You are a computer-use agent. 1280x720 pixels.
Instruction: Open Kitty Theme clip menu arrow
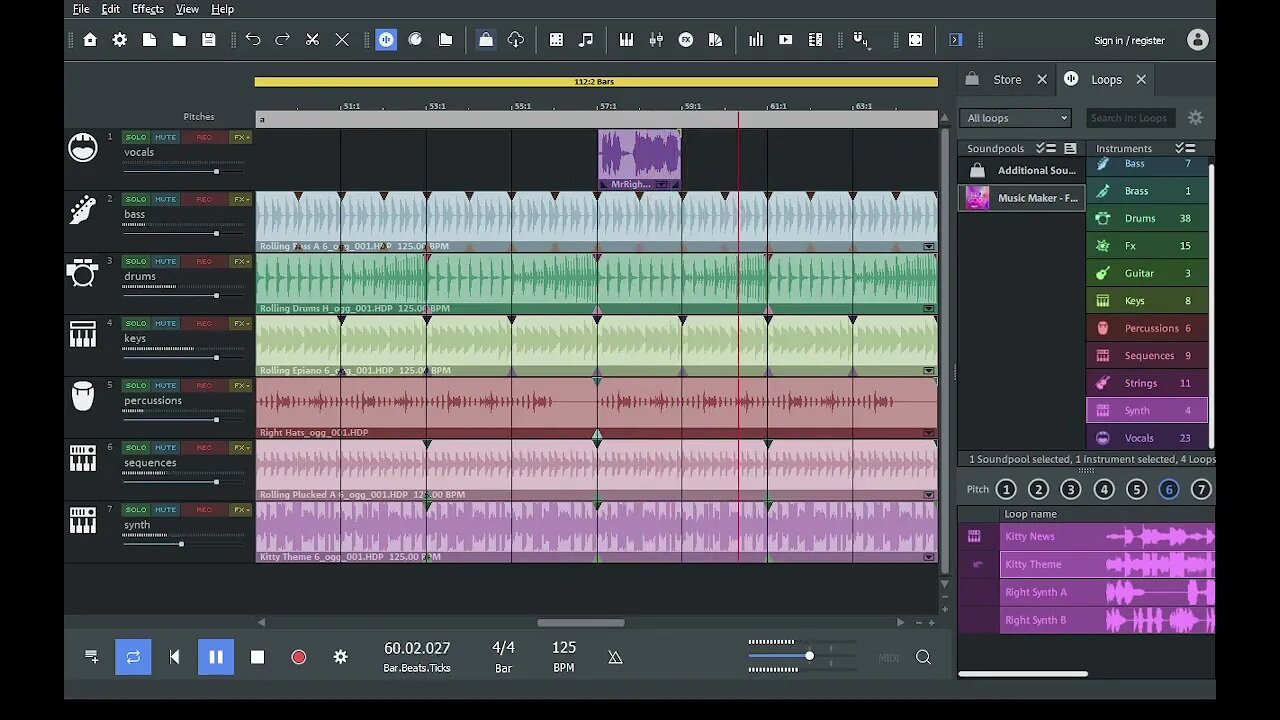tap(929, 556)
